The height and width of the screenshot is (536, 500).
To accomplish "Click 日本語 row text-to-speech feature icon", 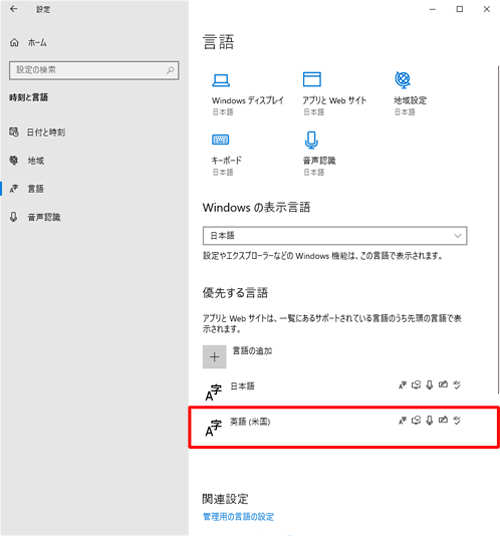I will 416,385.
